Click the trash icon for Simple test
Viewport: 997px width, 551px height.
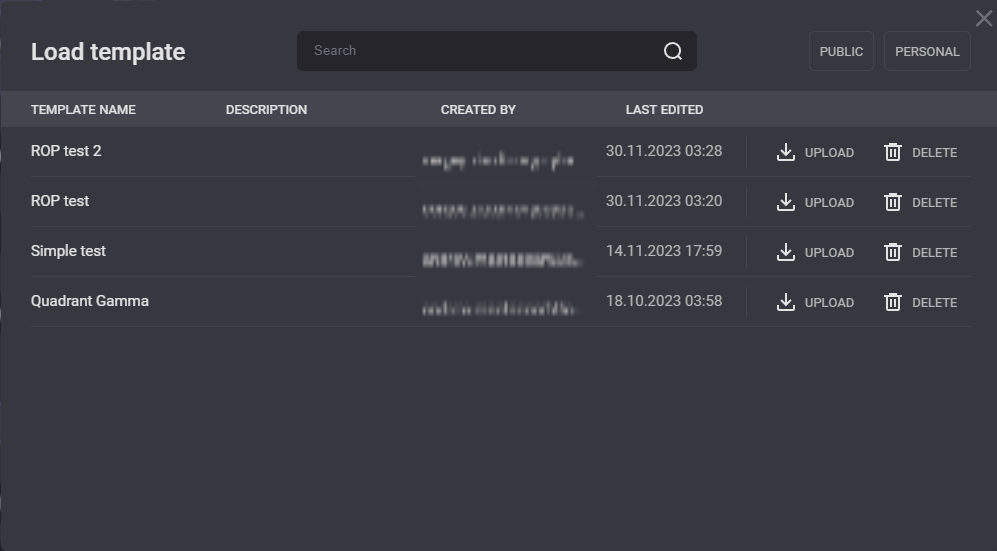tap(893, 252)
